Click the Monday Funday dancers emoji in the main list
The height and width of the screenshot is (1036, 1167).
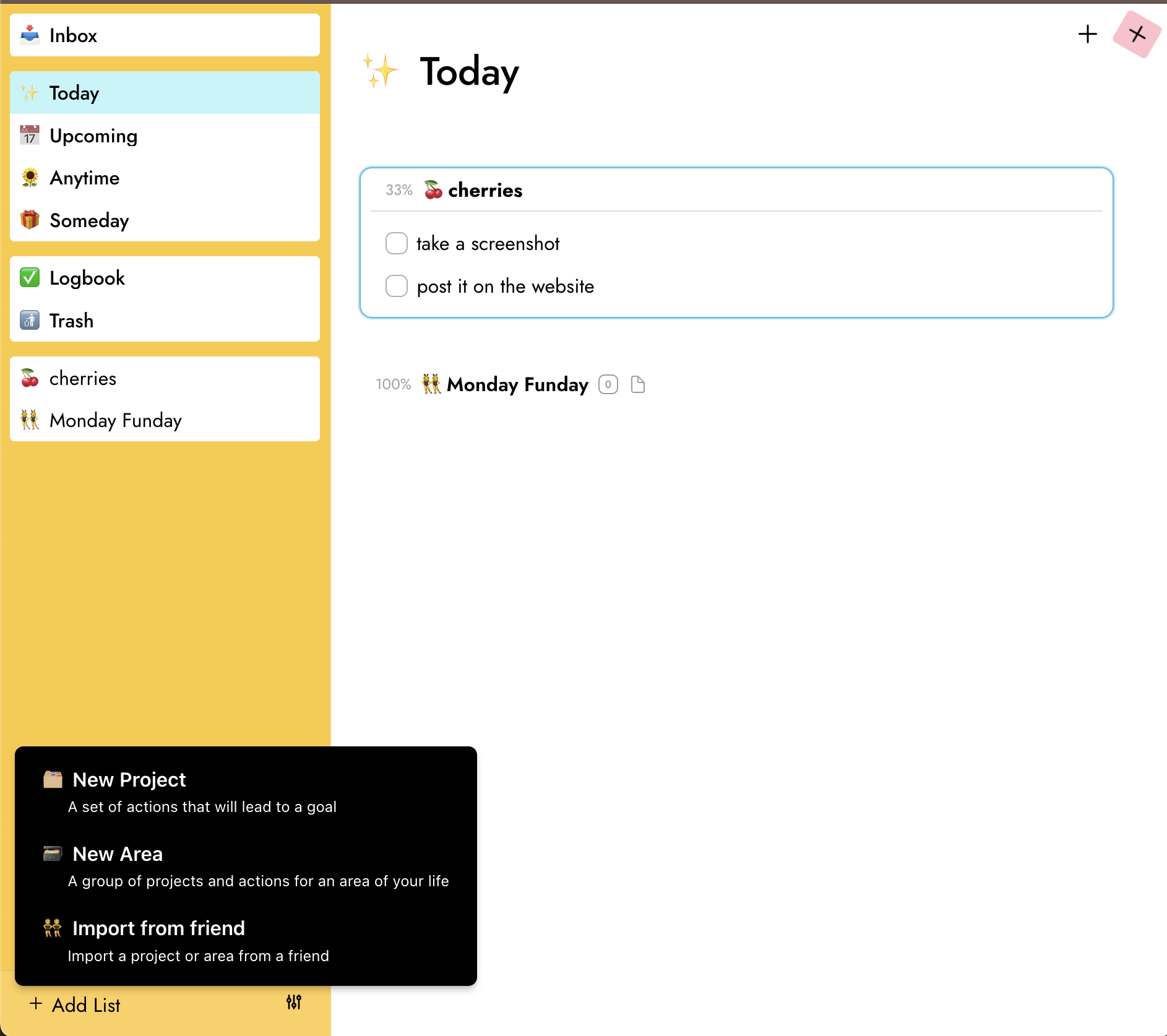[x=431, y=384]
